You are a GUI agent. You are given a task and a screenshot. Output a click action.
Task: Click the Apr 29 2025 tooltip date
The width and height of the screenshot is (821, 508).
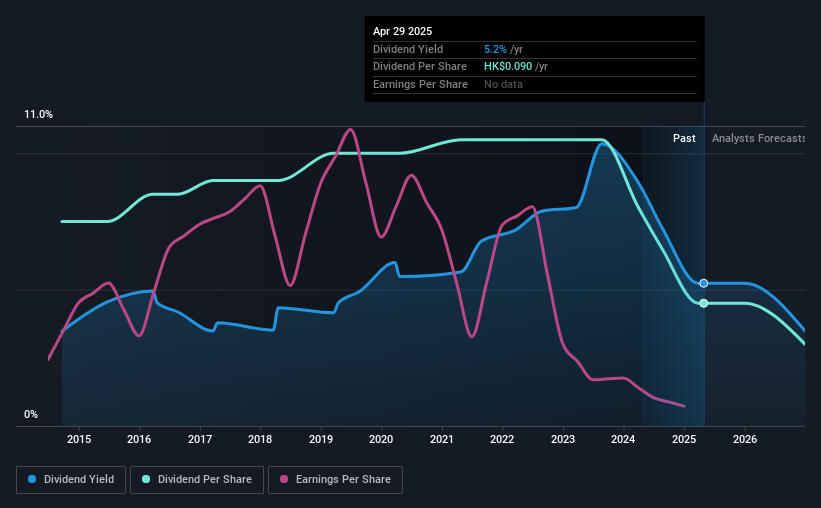(403, 31)
